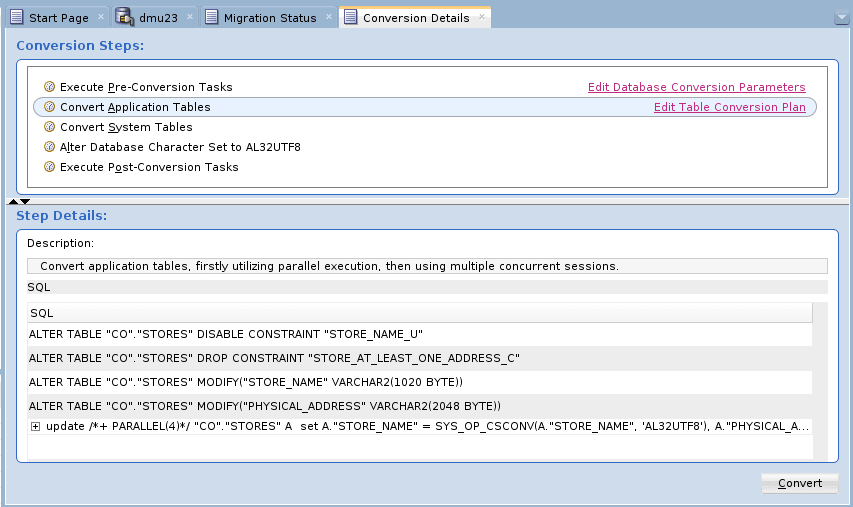Open Edit Table Conversion Plan link
Image resolution: width=853 pixels, height=507 pixels.
(730, 107)
